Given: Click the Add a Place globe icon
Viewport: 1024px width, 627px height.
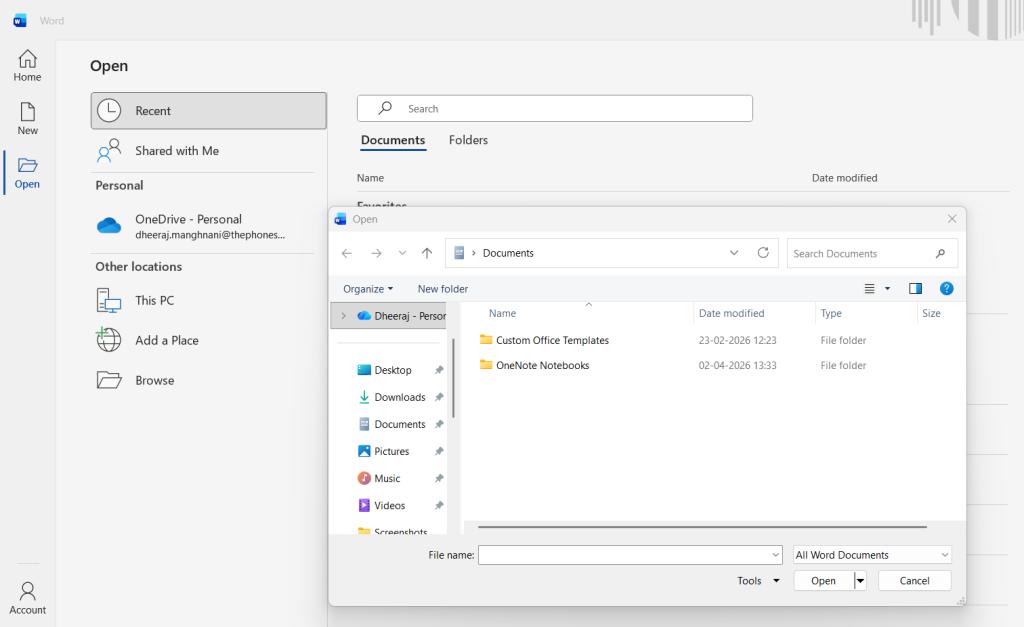Looking at the screenshot, I should point(108,340).
